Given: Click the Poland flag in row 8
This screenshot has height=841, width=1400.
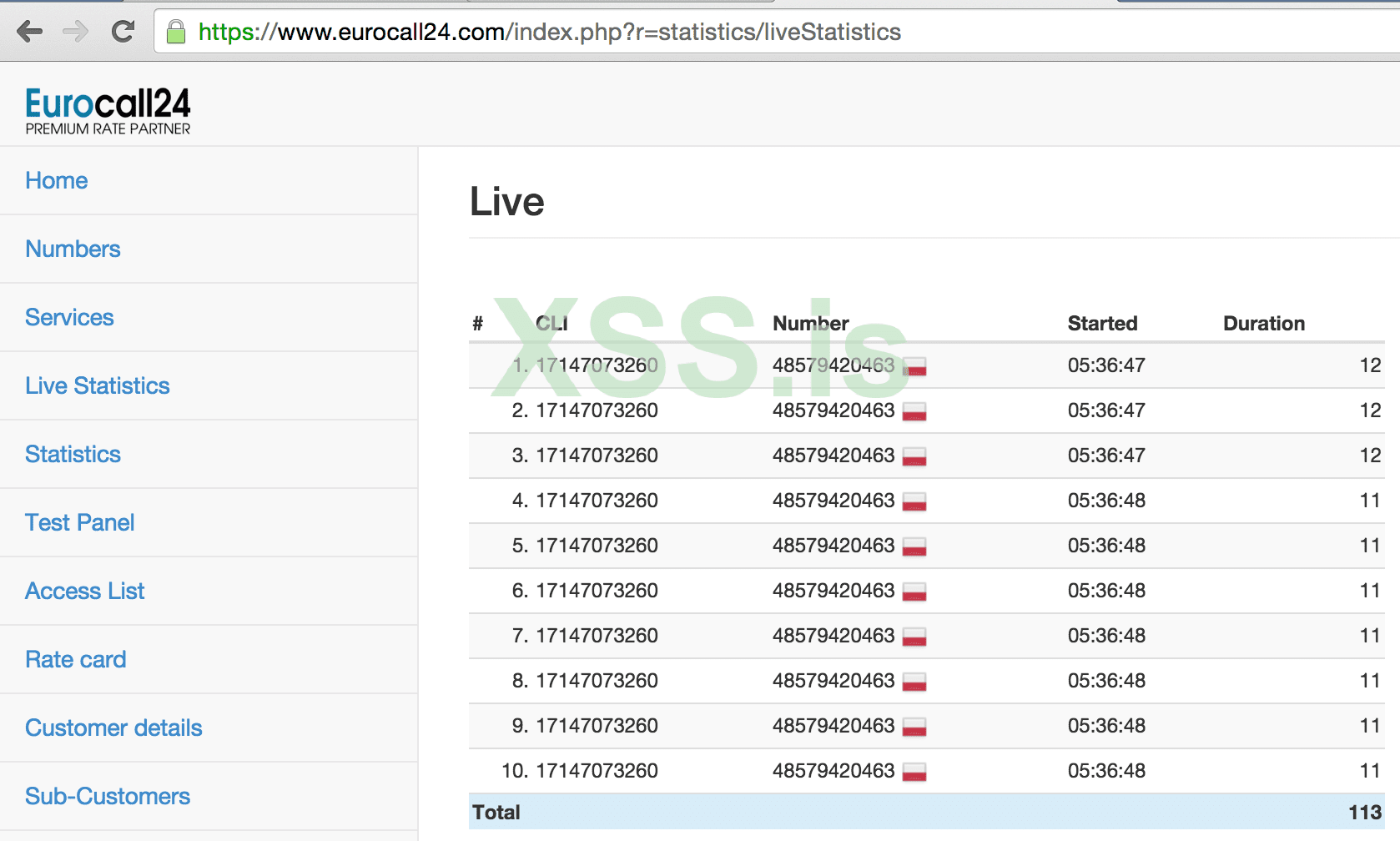Looking at the screenshot, I should tap(914, 682).
